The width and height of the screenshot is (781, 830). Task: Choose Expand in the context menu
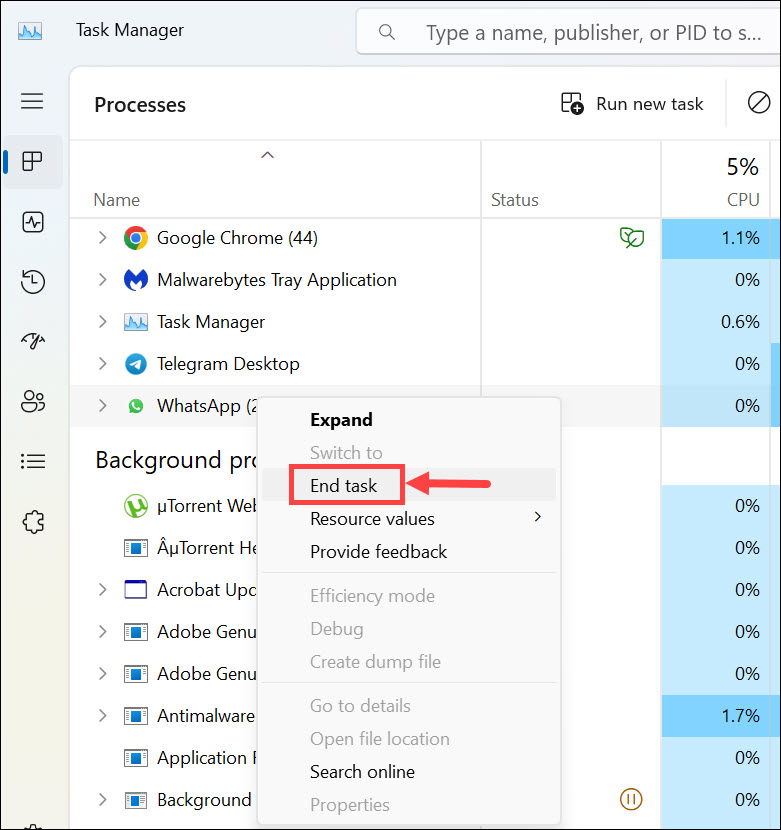tap(341, 420)
